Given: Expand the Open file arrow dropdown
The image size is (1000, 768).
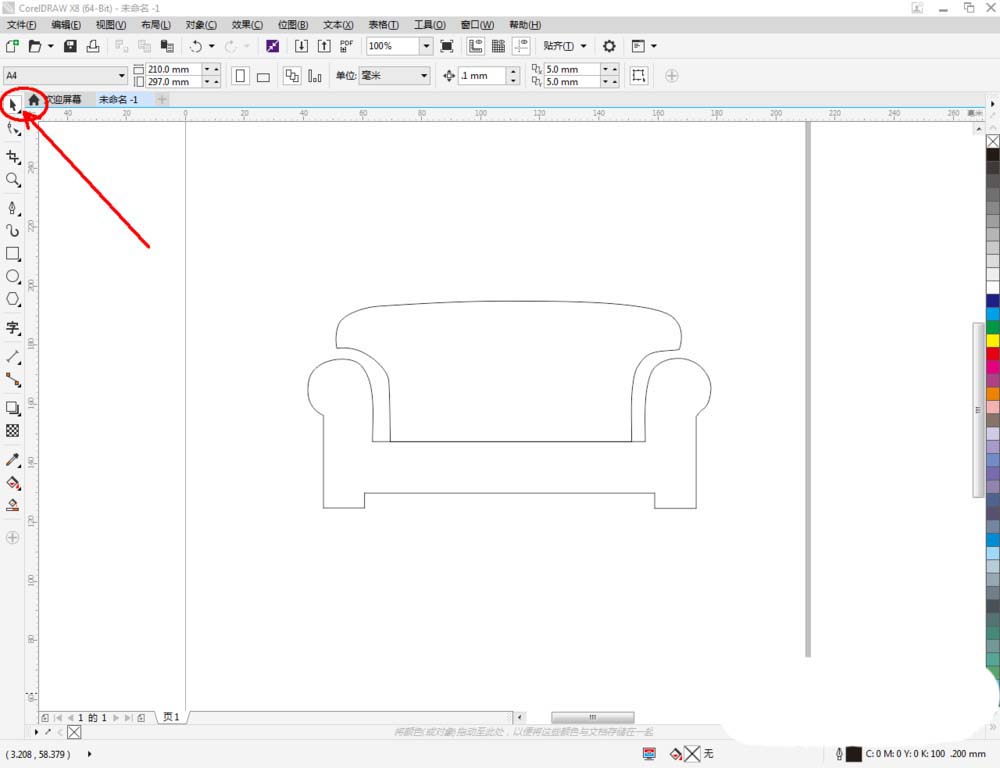Looking at the screenshot, I should click(50, 46).
